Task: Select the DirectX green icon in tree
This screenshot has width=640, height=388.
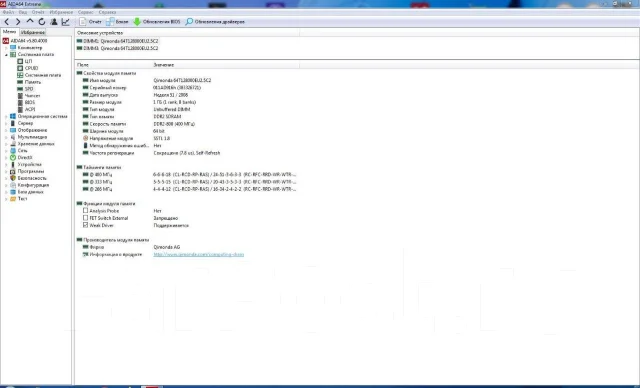Action: [x=13, y=157]
